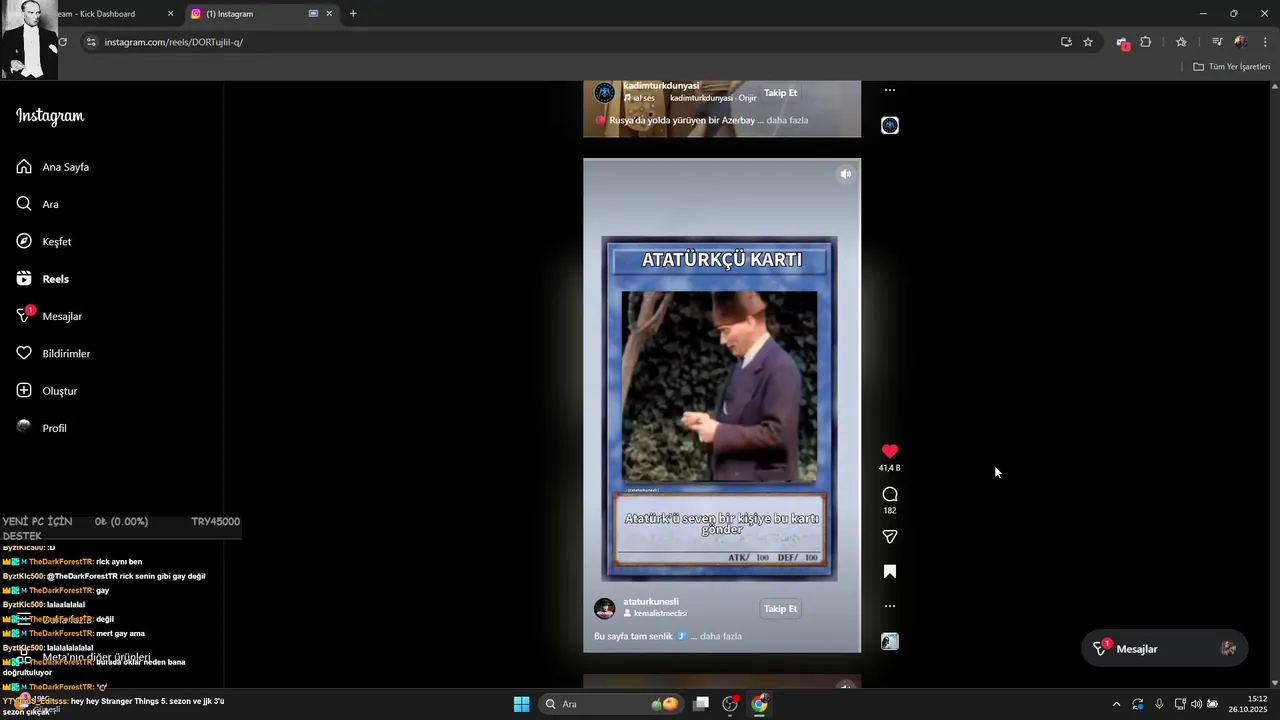This screenshot has width=1280, height=720.
Task: Open Chrome profile avatar
Action: click(1241, 42)
